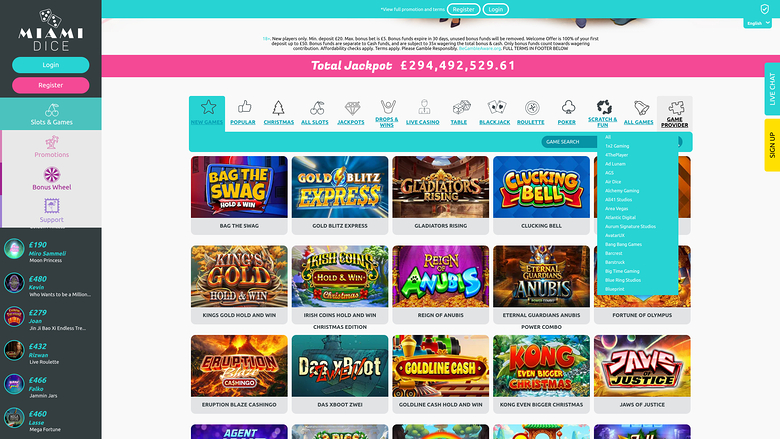The height and width of the screenshot is (439, 780).
Task: Open Reign of Anubis game
Action: click(x=440, y=284)
